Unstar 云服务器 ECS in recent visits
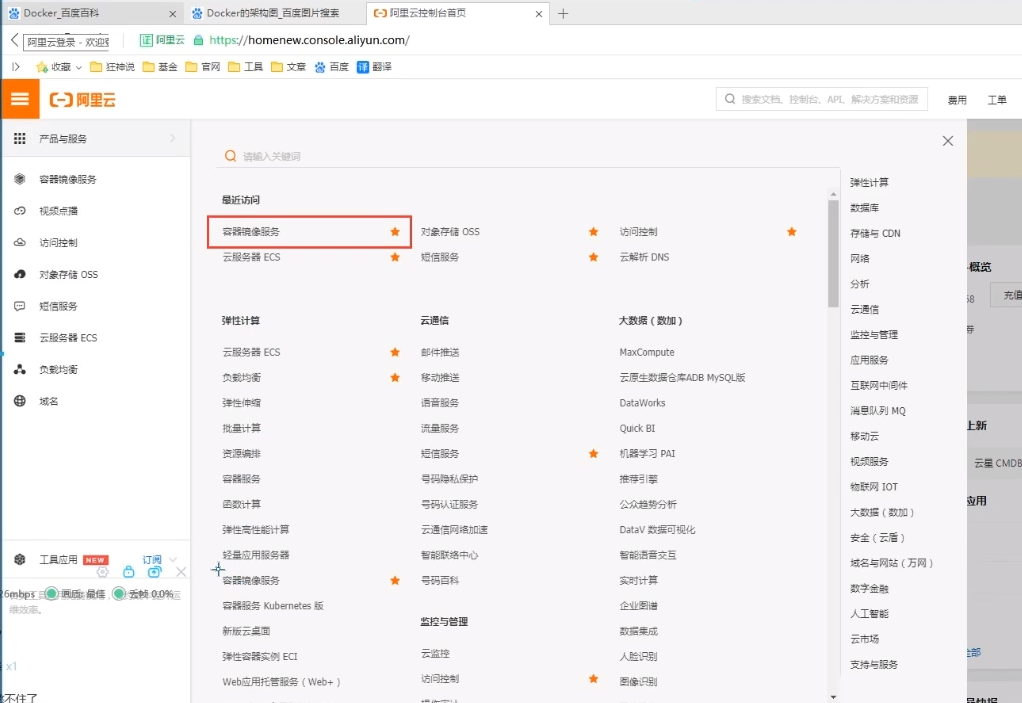1022x703 pixels. (394, 257)
